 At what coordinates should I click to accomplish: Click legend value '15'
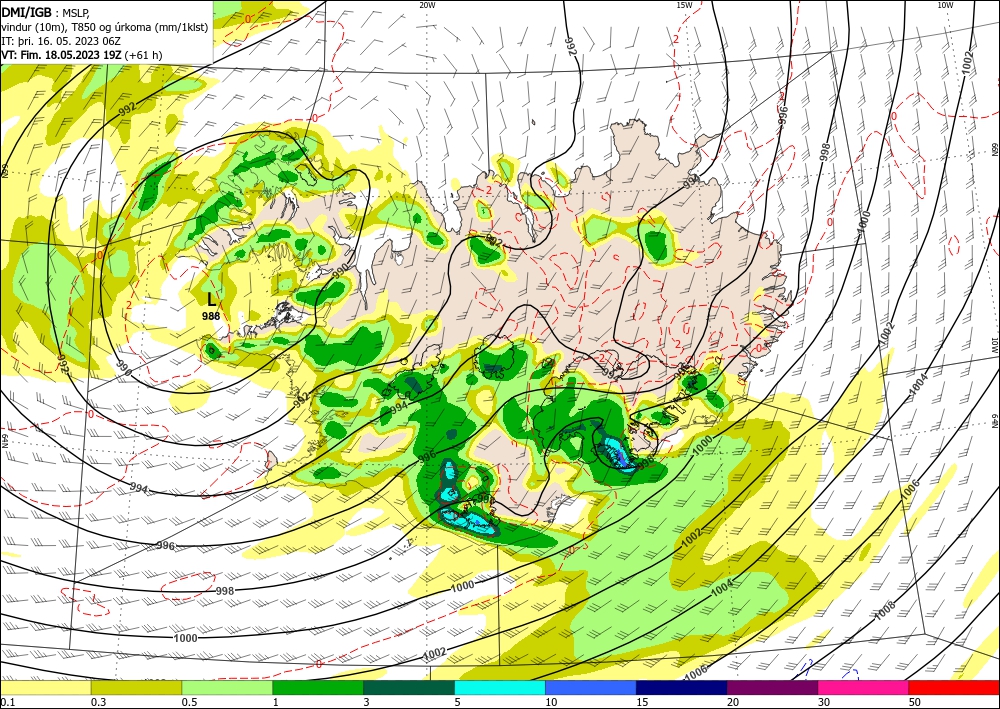tap(642, 702)
